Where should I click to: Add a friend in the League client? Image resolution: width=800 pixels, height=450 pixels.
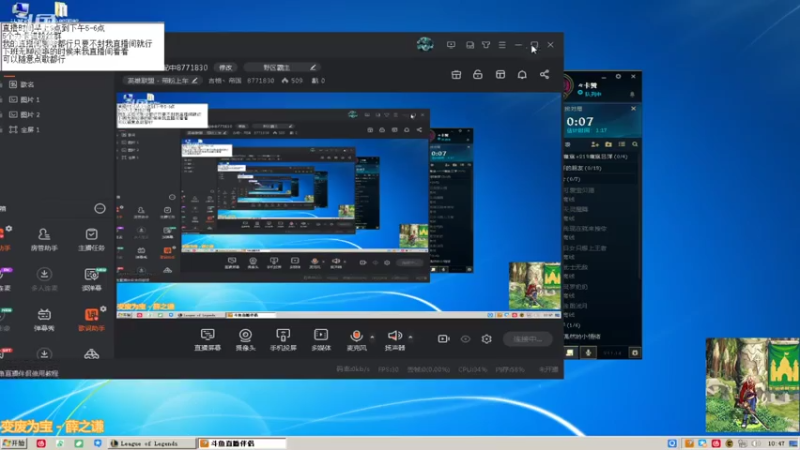click(594, 144)
